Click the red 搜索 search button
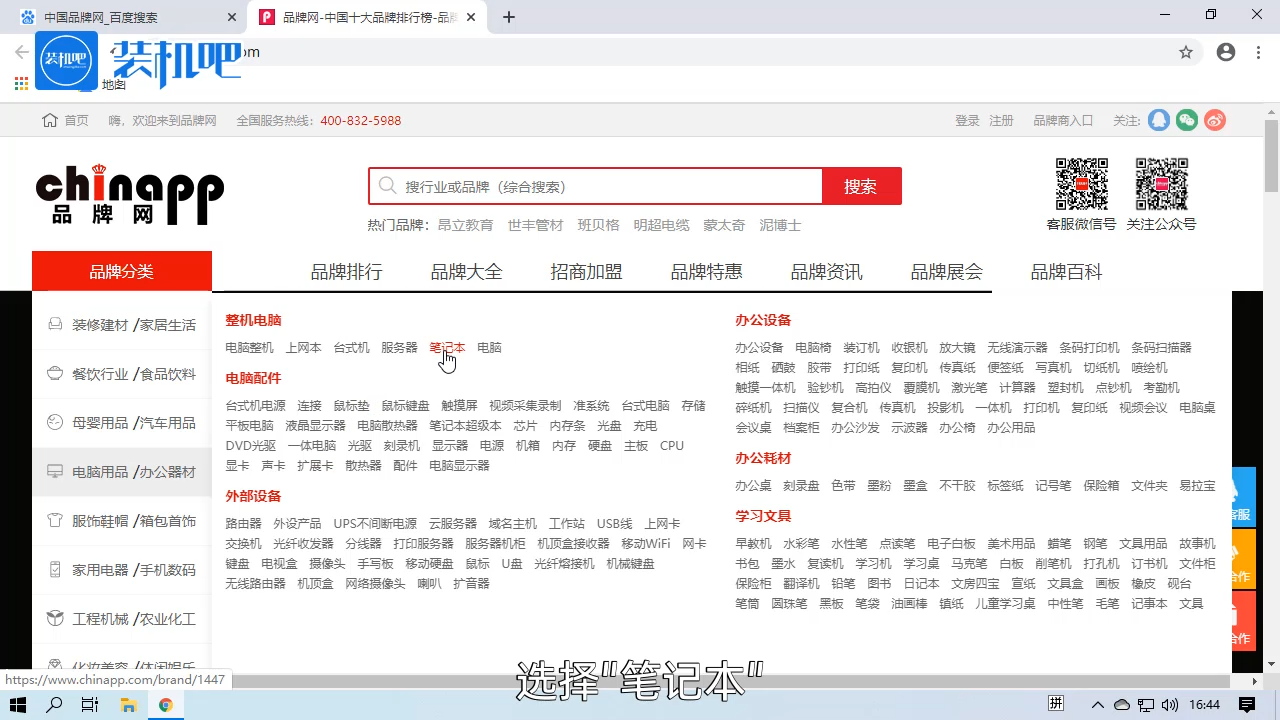Image resolution: width=1280 pixels, height=720 pixels. click(x=861, y=186)
